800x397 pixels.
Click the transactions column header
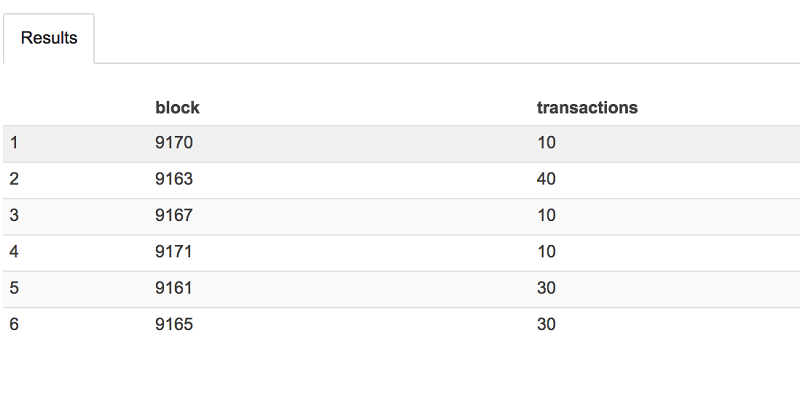[x=587, y=108]
